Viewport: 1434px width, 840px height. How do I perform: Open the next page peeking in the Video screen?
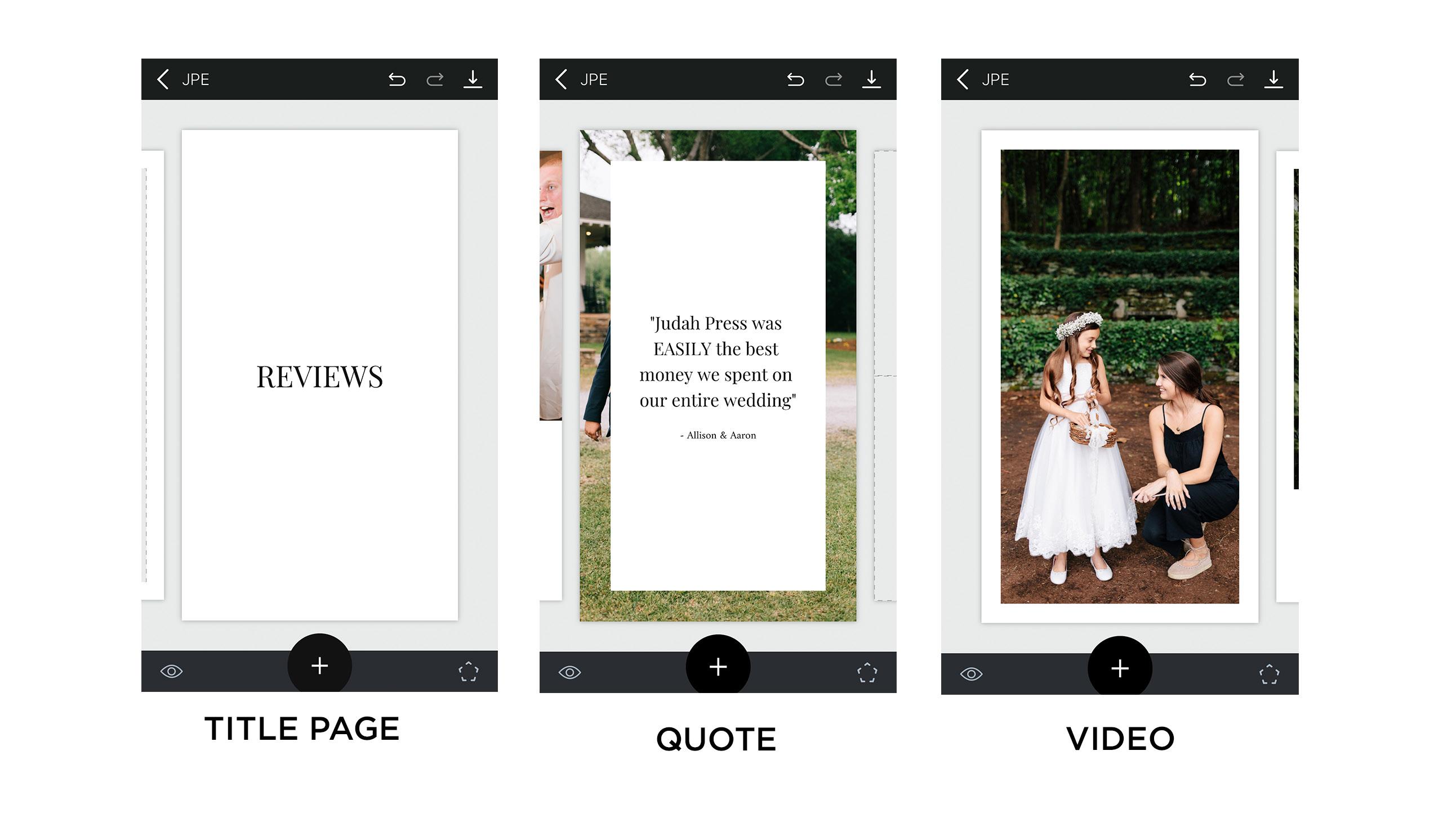coord(1287,377)
